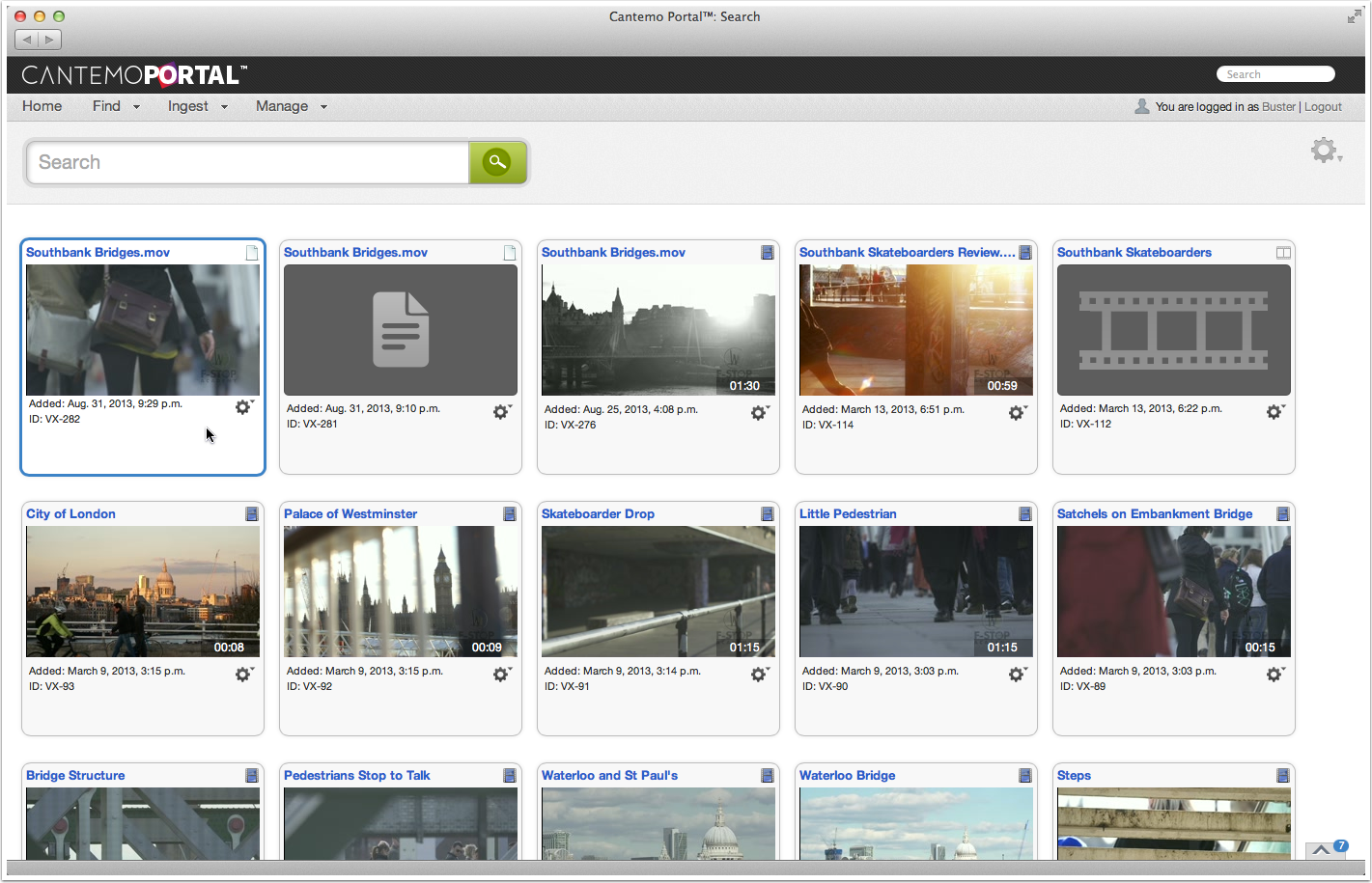
Task: Click video type icon on Bridge Structure card
Action: coord(252,776)
